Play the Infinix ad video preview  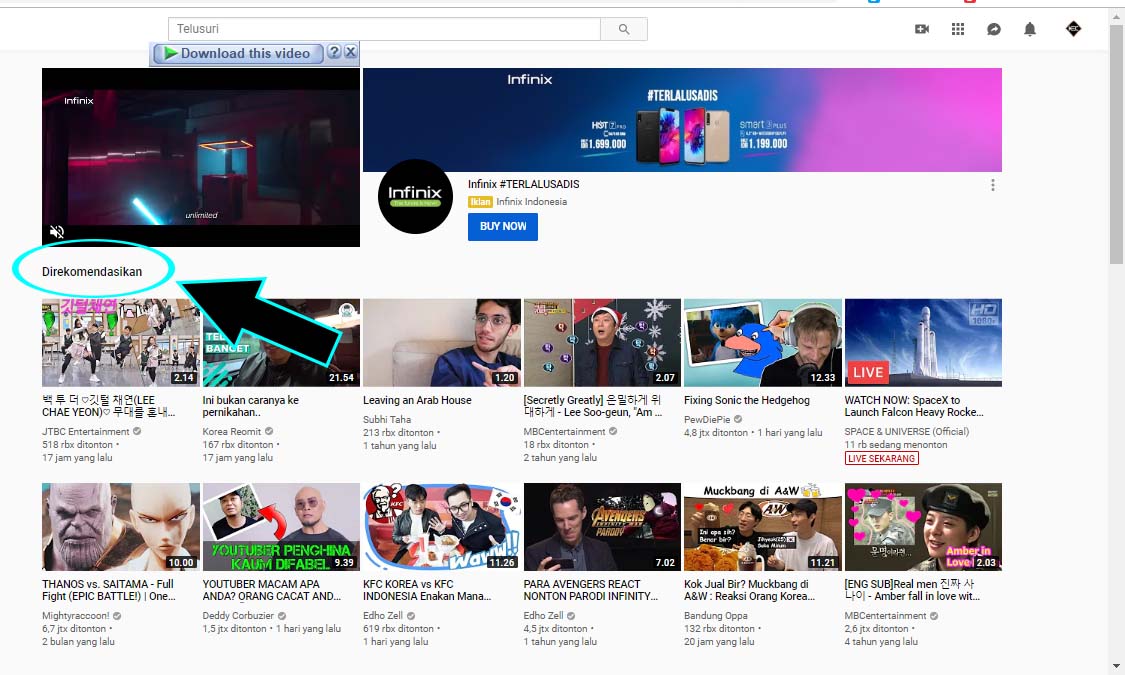[x=201, y=157]
